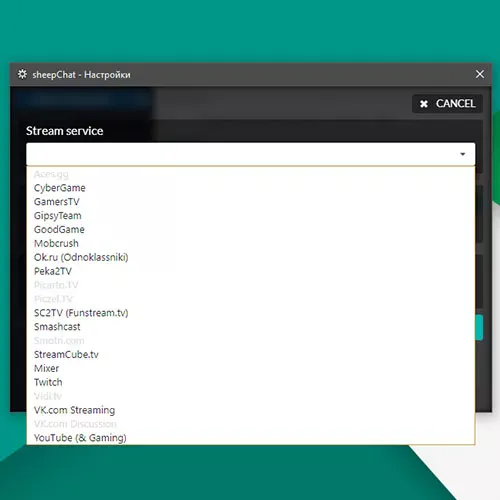This screenshot has width=500, height=500.
Task: Choose GipsyTeam in the dropdown
Action: pos(251,216)
